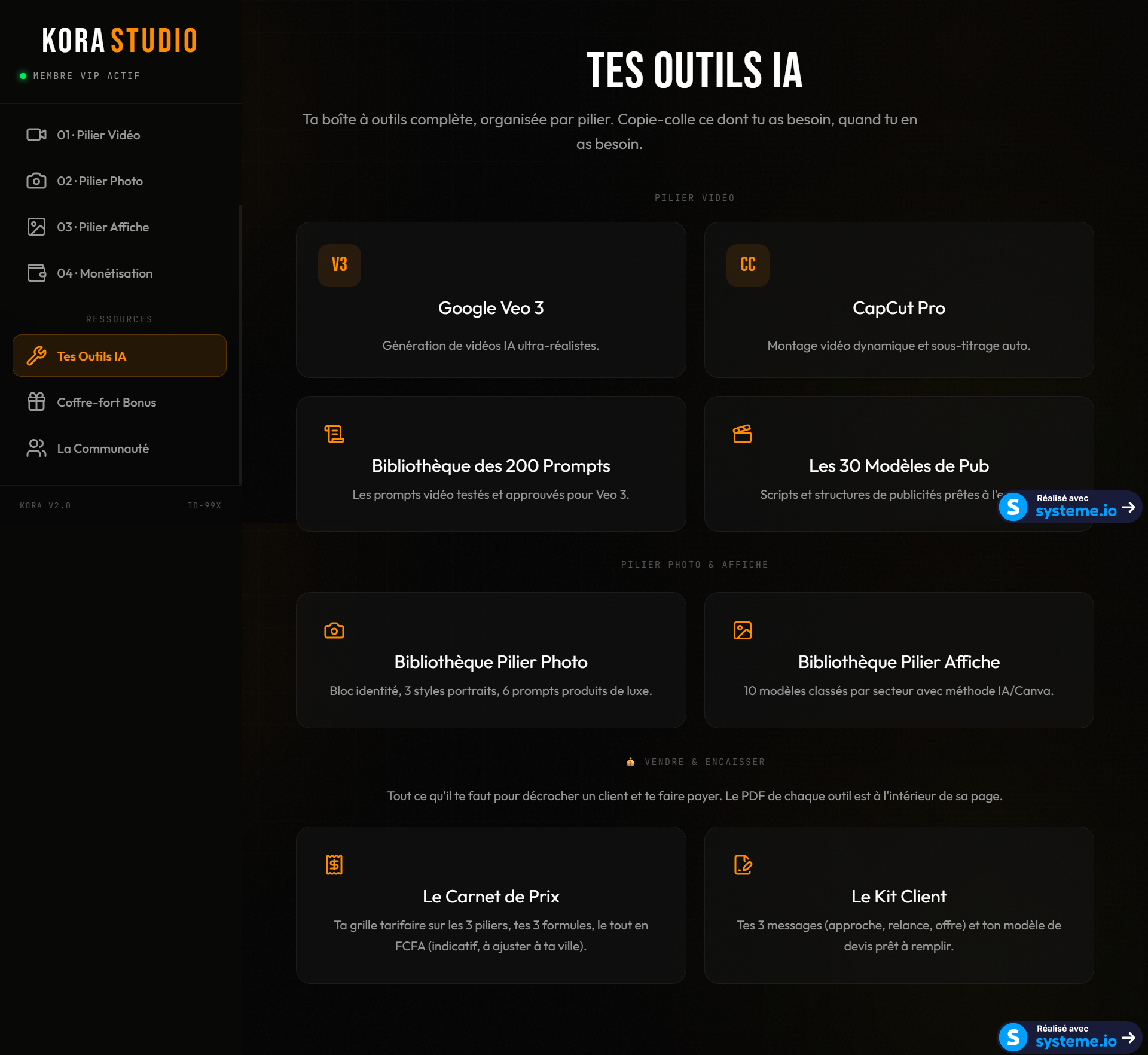Click the 'VENDRE & ENCAISSER' section label
Screen dimensions: 1148x1055
click(705, 762)
